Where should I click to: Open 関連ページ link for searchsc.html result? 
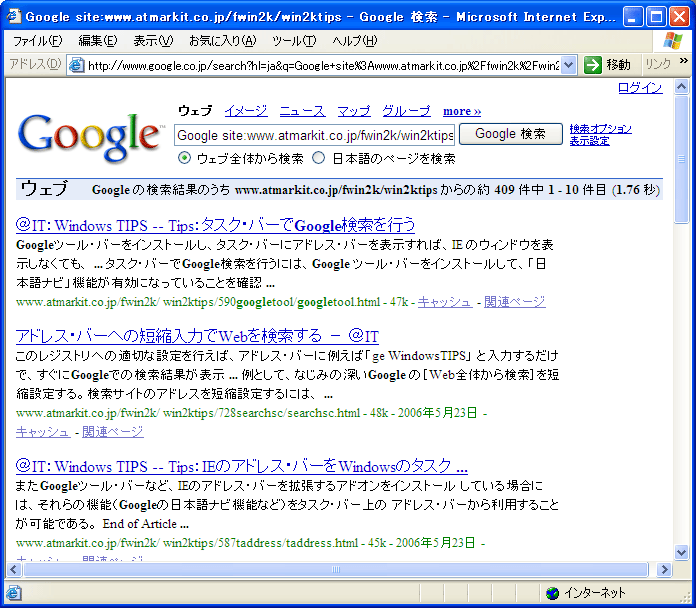click(113, 431)
